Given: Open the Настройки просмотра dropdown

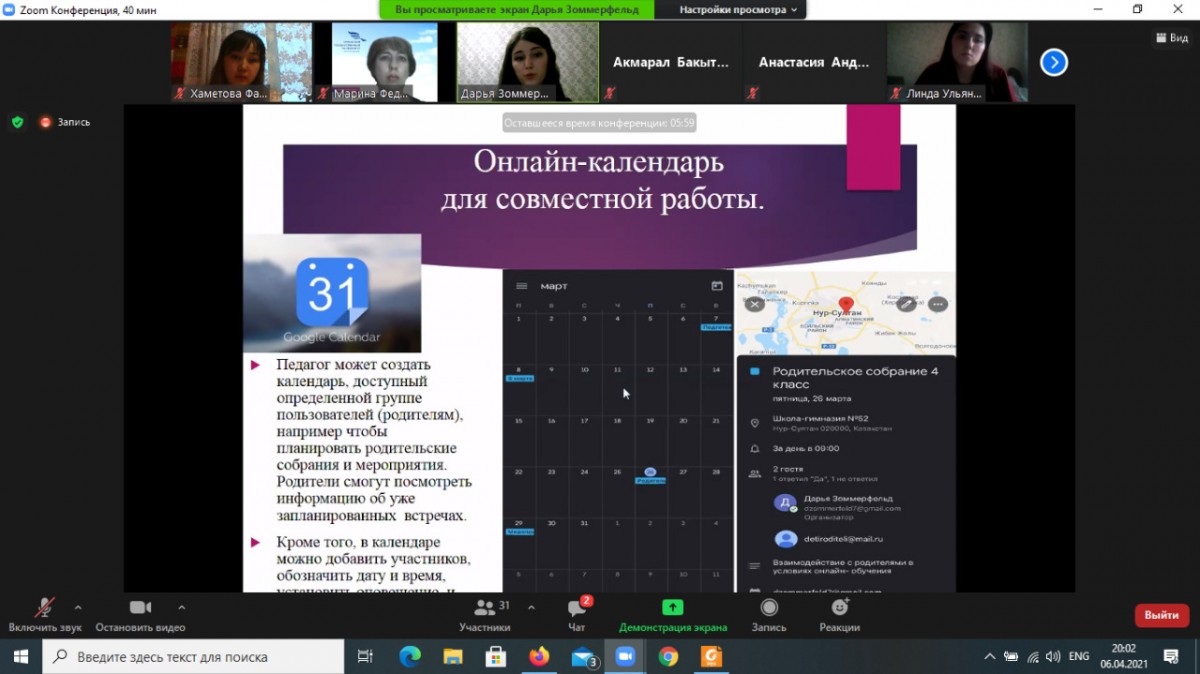Looking at the screenshot, I should (x=739, y=9).
